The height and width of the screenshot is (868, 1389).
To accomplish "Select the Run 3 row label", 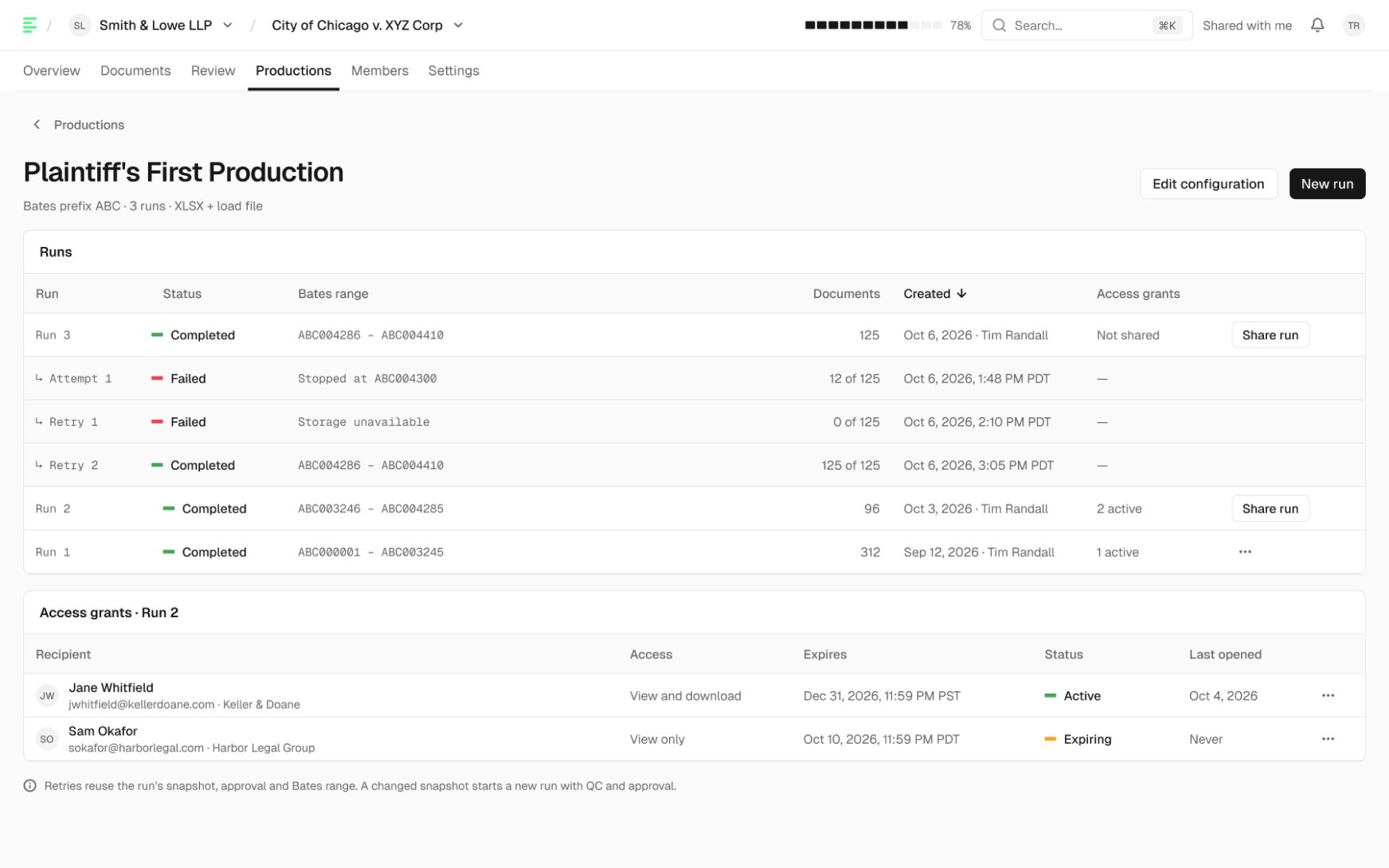I will (x=53, y=335).
